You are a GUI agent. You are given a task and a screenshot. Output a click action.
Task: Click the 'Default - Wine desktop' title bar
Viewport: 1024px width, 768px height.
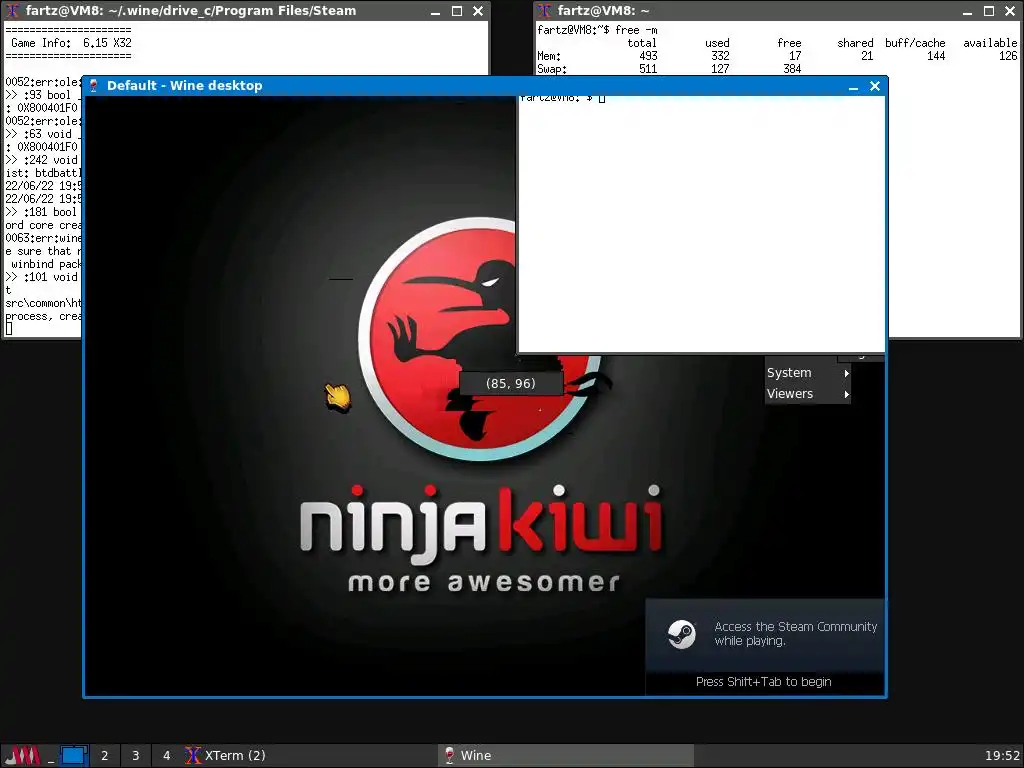pos(485,86)
